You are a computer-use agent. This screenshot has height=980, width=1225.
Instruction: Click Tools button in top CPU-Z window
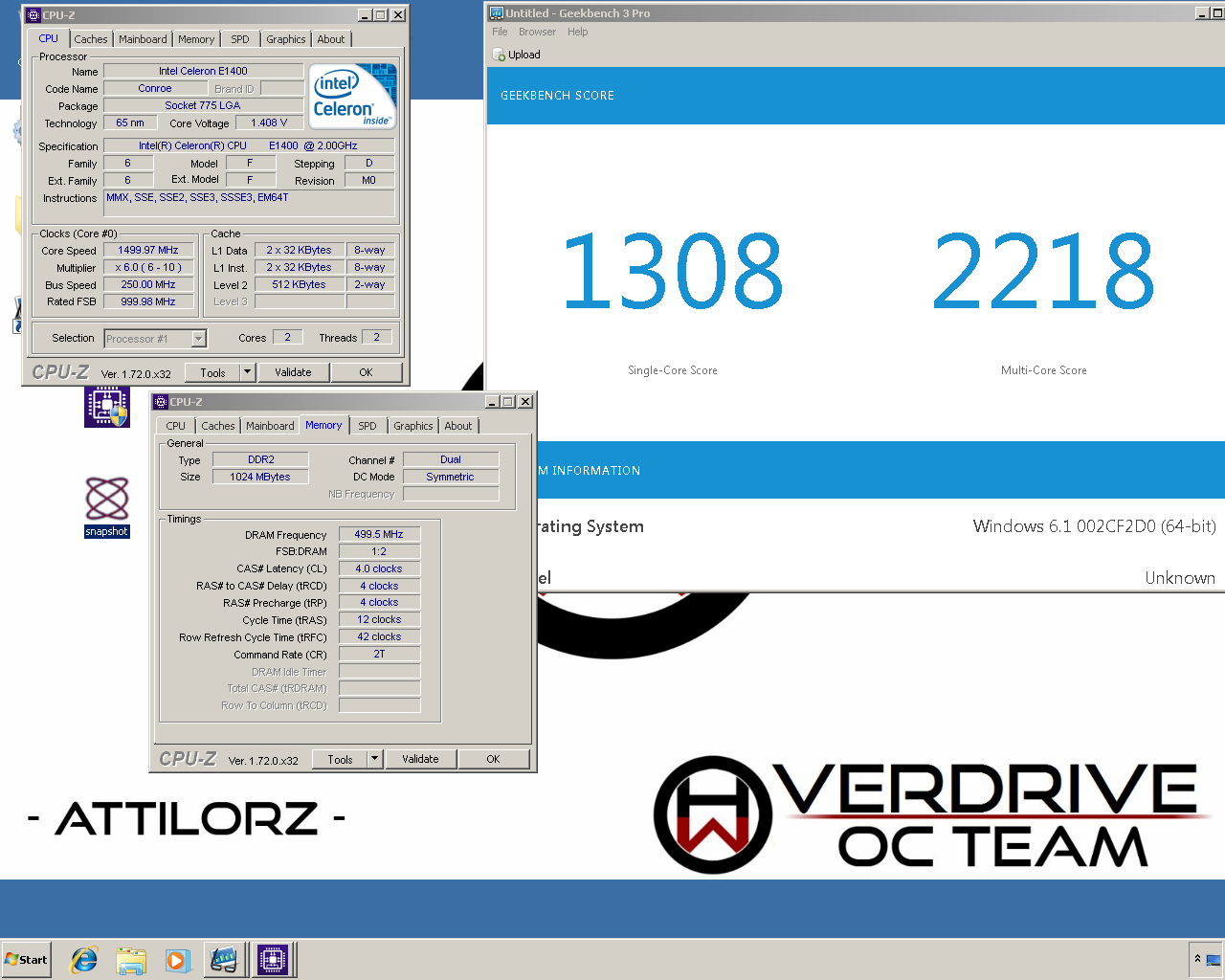(x=212, y=373)
